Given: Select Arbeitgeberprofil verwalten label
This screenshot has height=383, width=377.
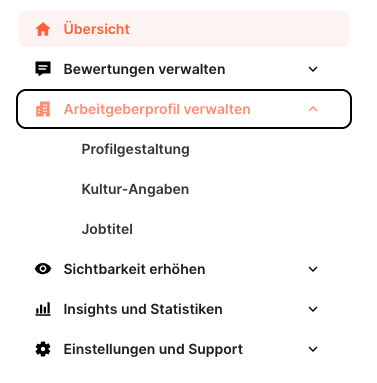Looking at the screenshot, I should [x=157, y=109].
